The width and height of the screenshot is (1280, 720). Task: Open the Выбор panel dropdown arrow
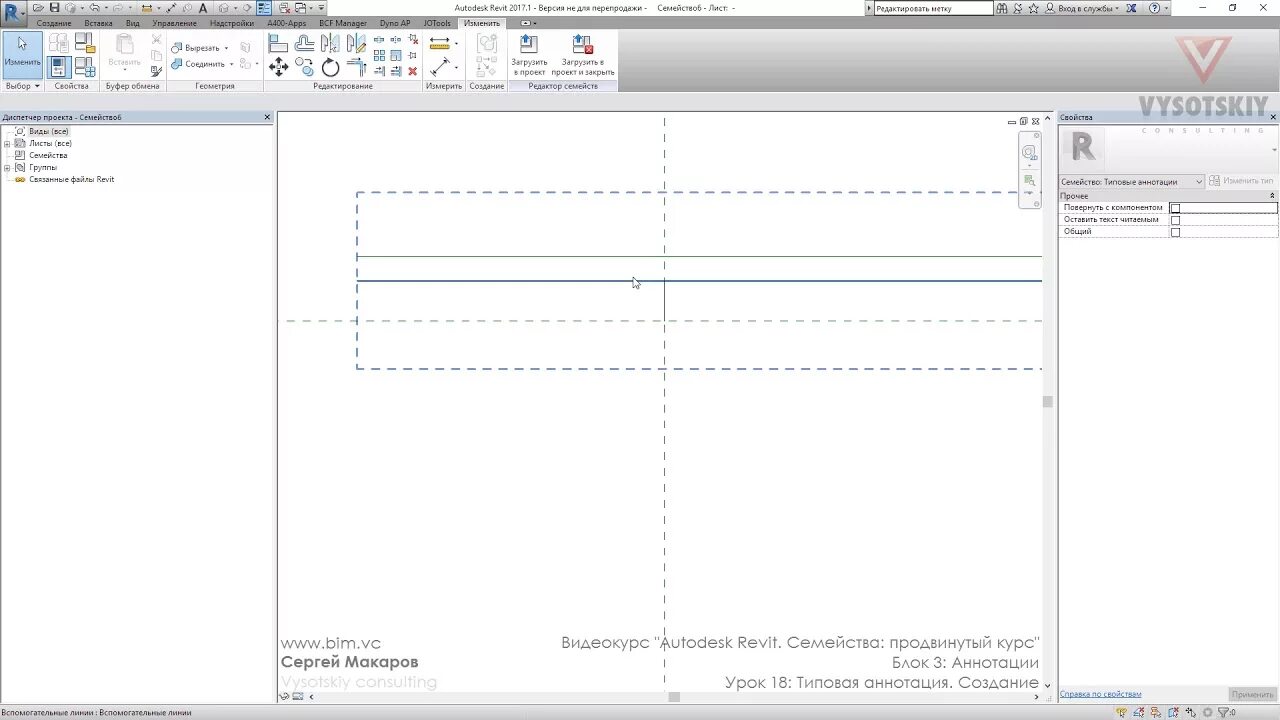[x=37, y=86]
